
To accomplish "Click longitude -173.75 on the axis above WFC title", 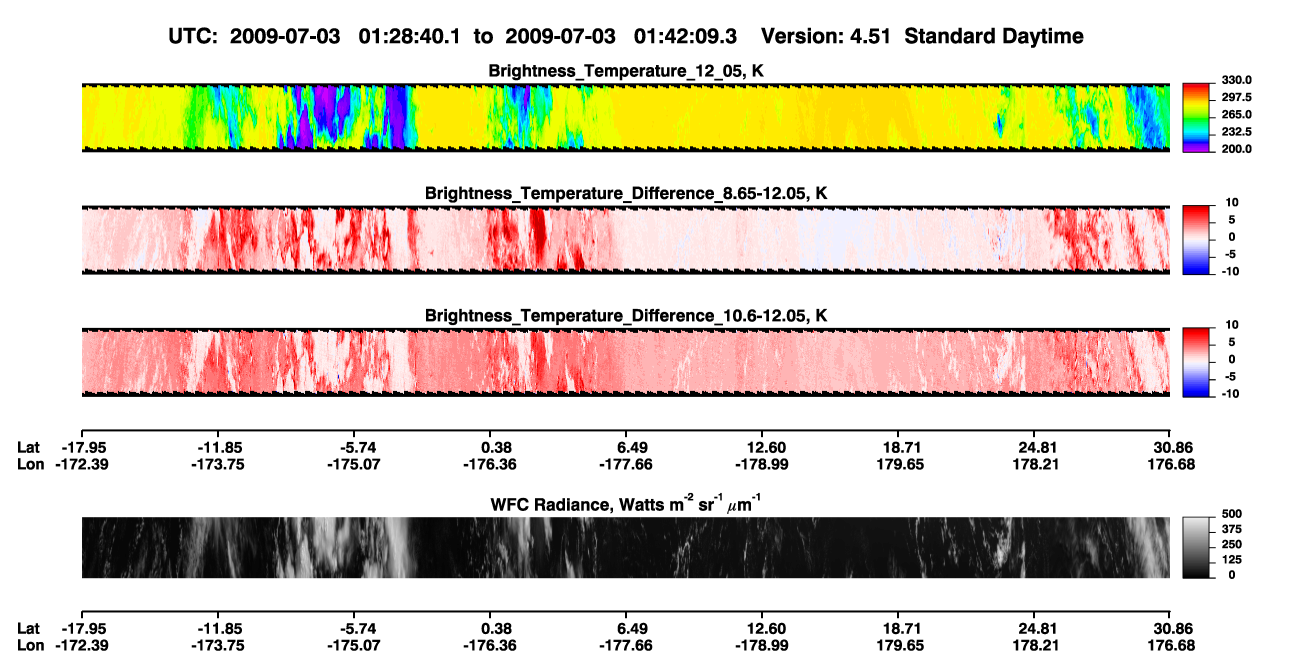I will 218,464.
